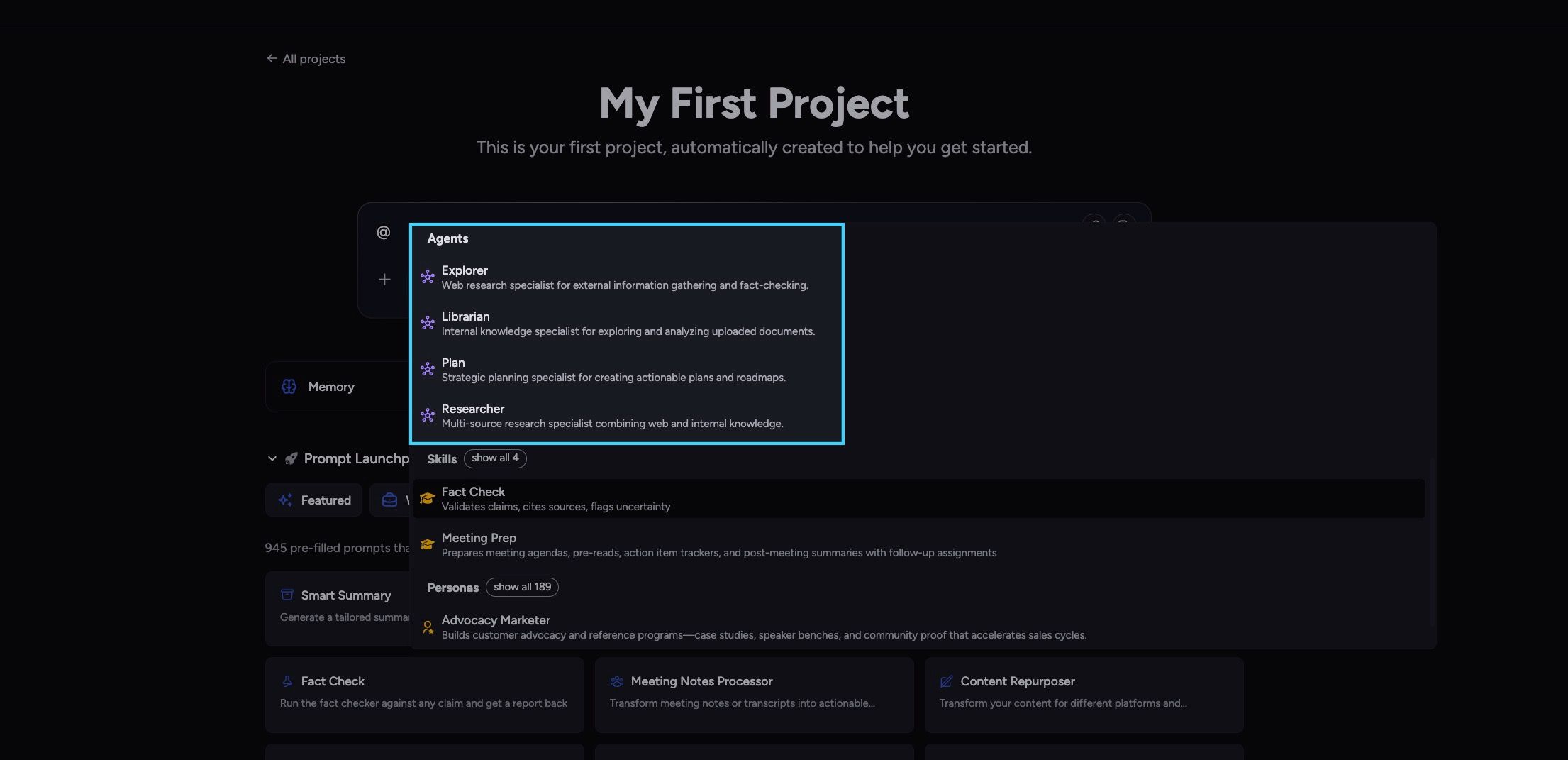The height and width of the screenshot is (760, 1568).
Task: Select the Meeting Prep skill entry
Action: point(919,545)
